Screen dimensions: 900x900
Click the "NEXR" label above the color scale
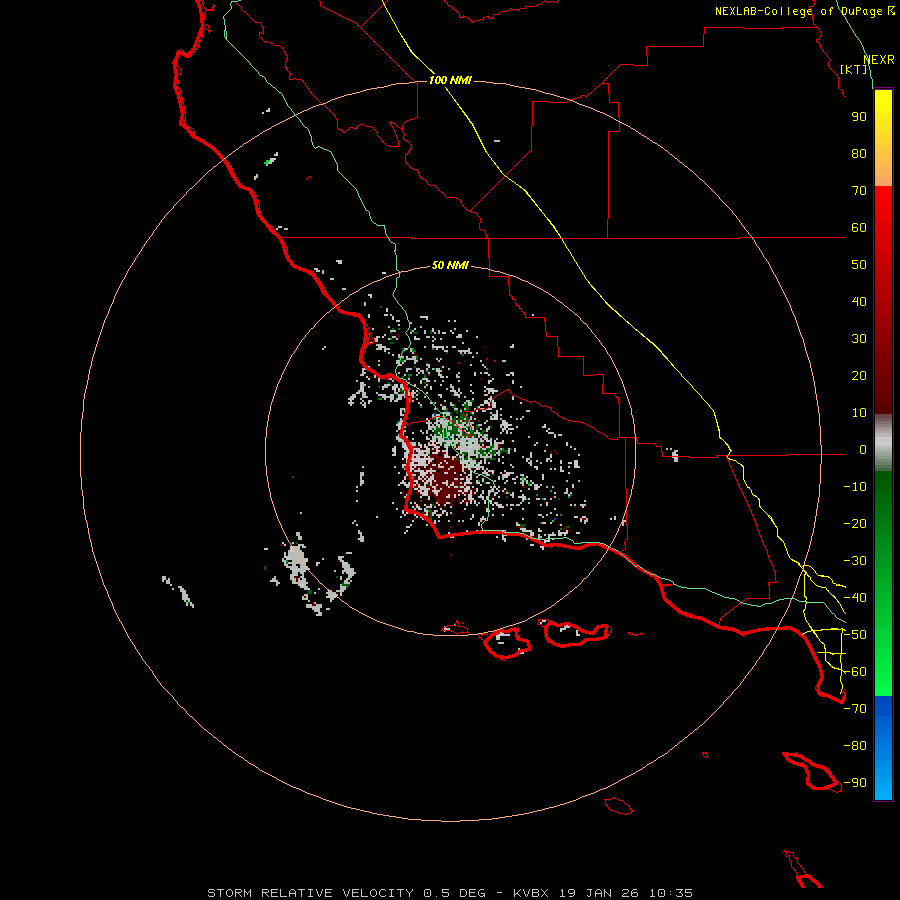click(x=879, y=60)
